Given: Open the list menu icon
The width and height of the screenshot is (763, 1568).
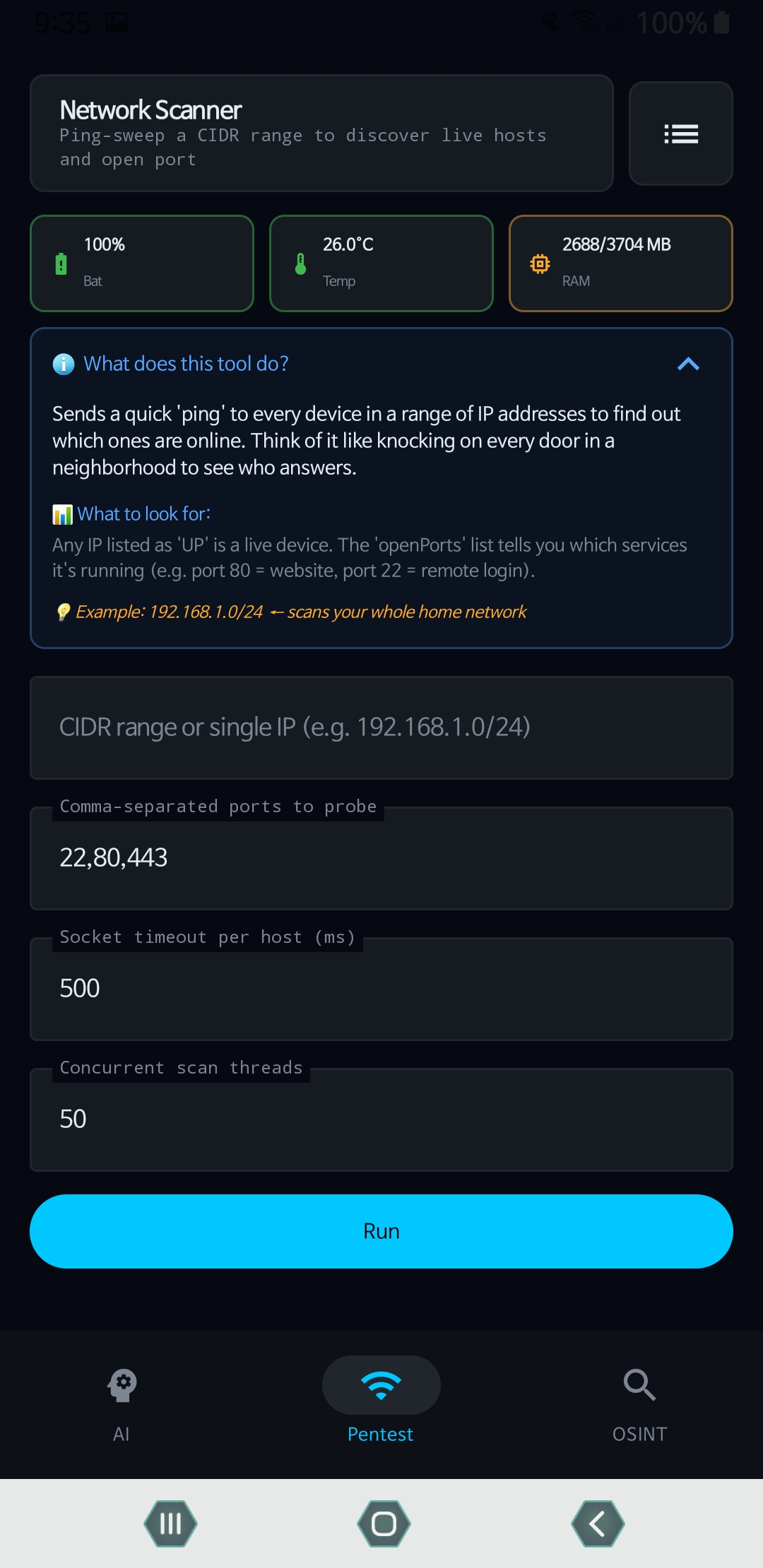Looking at the screenshot, I should click(680, 133).
